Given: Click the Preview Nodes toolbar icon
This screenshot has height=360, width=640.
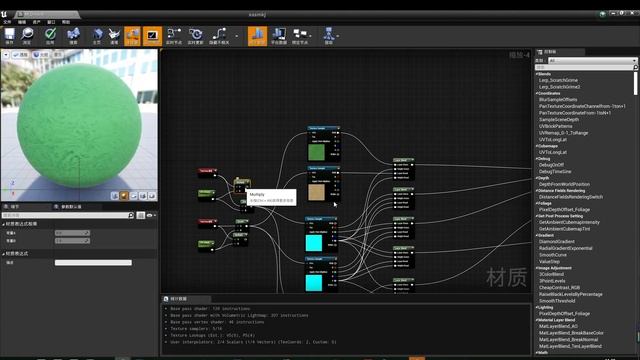Looking at the screenshot, I should pyautogui.click(x=301, y=36).
